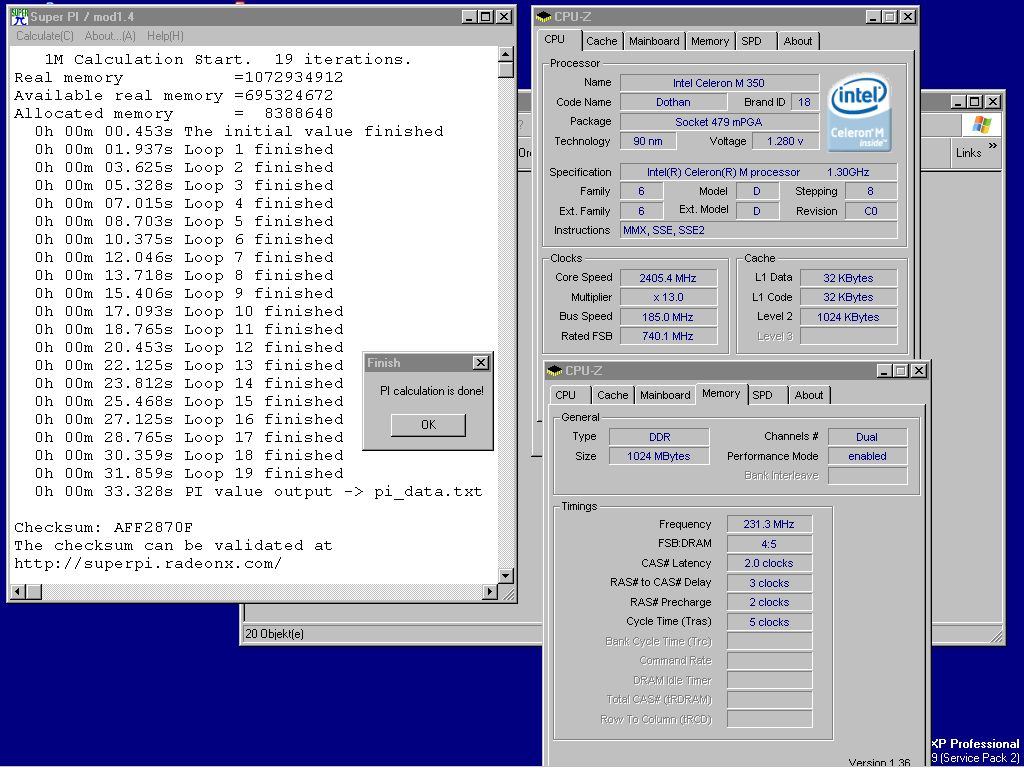The image size is (1024, 768).
Task: Close the lower CPU-Z window
Action: click(x=918, y=371)
